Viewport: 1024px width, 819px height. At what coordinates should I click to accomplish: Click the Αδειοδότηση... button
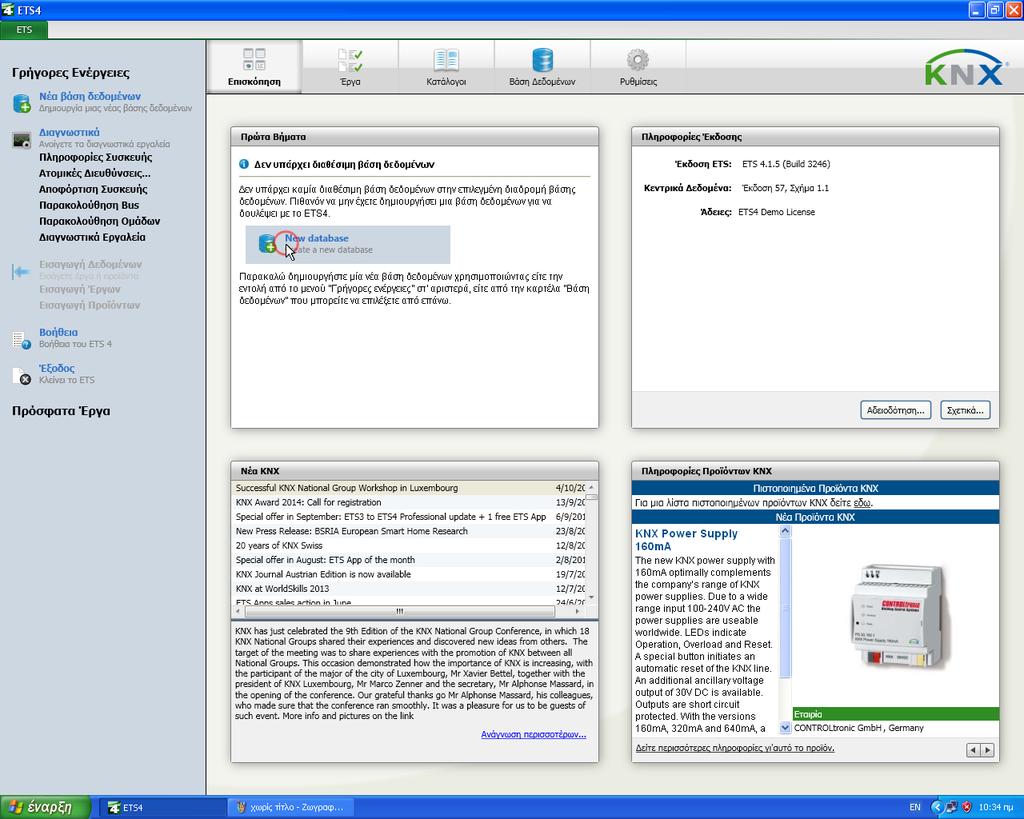tap(895, 410)
